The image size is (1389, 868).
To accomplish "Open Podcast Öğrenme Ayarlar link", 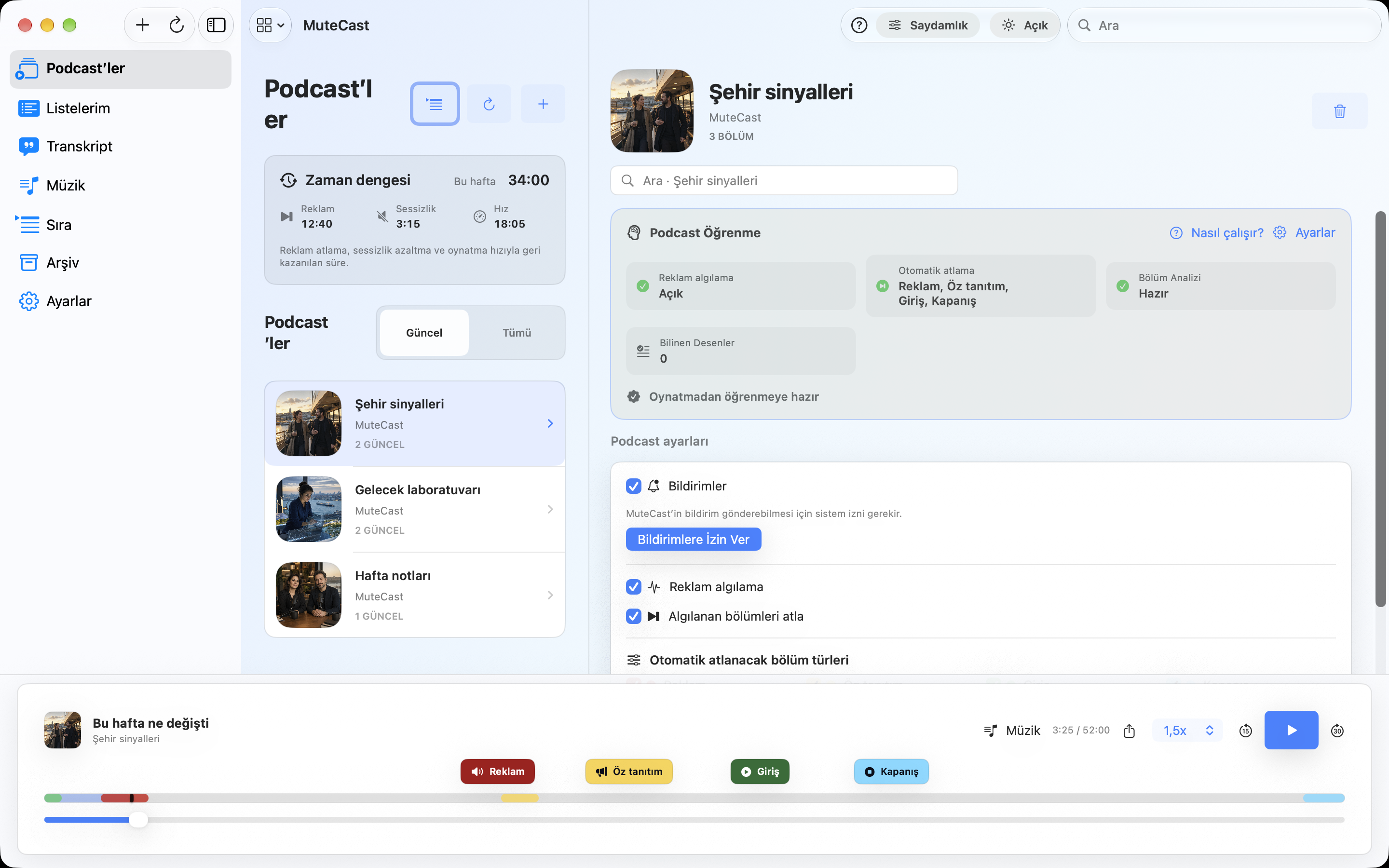I will [1304, 232].
